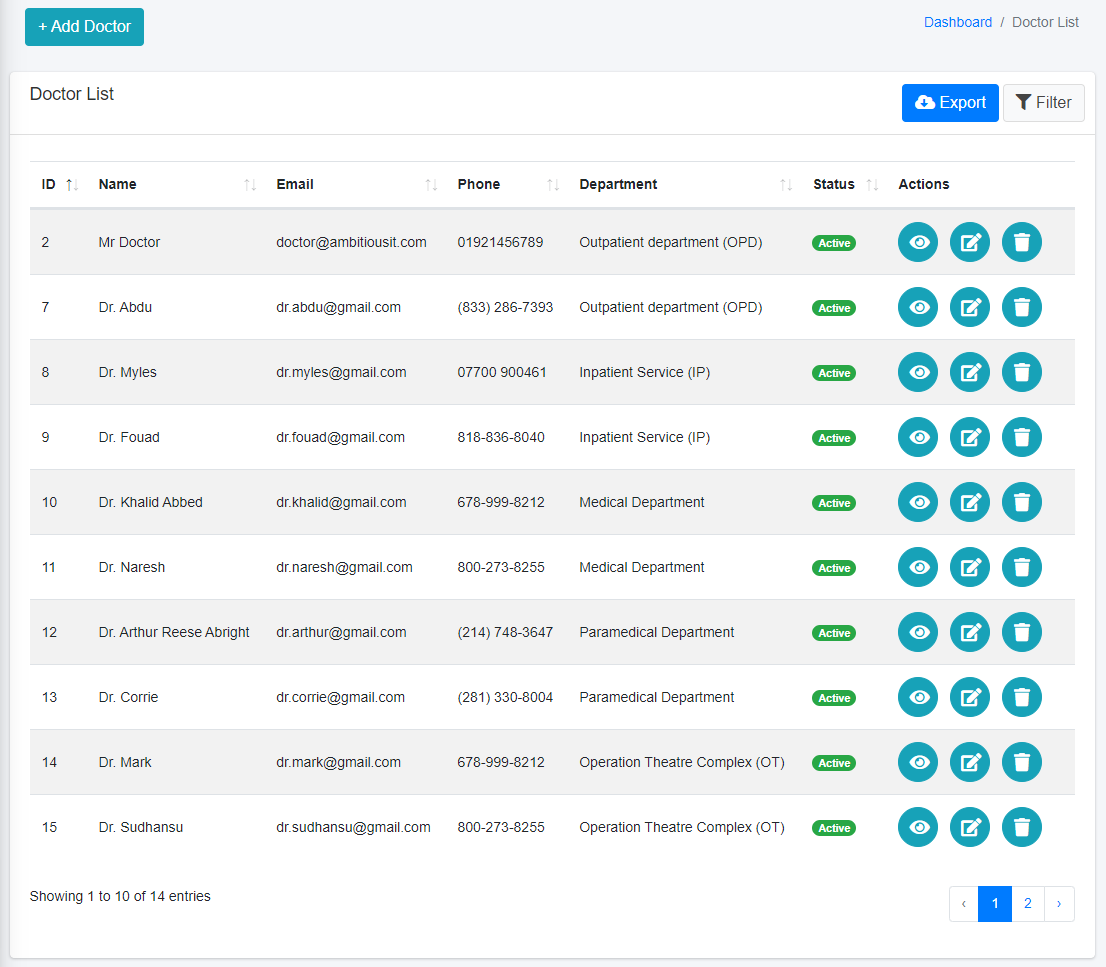Click the Add Doctor button
1106x967 pixels.
(84, 27)
